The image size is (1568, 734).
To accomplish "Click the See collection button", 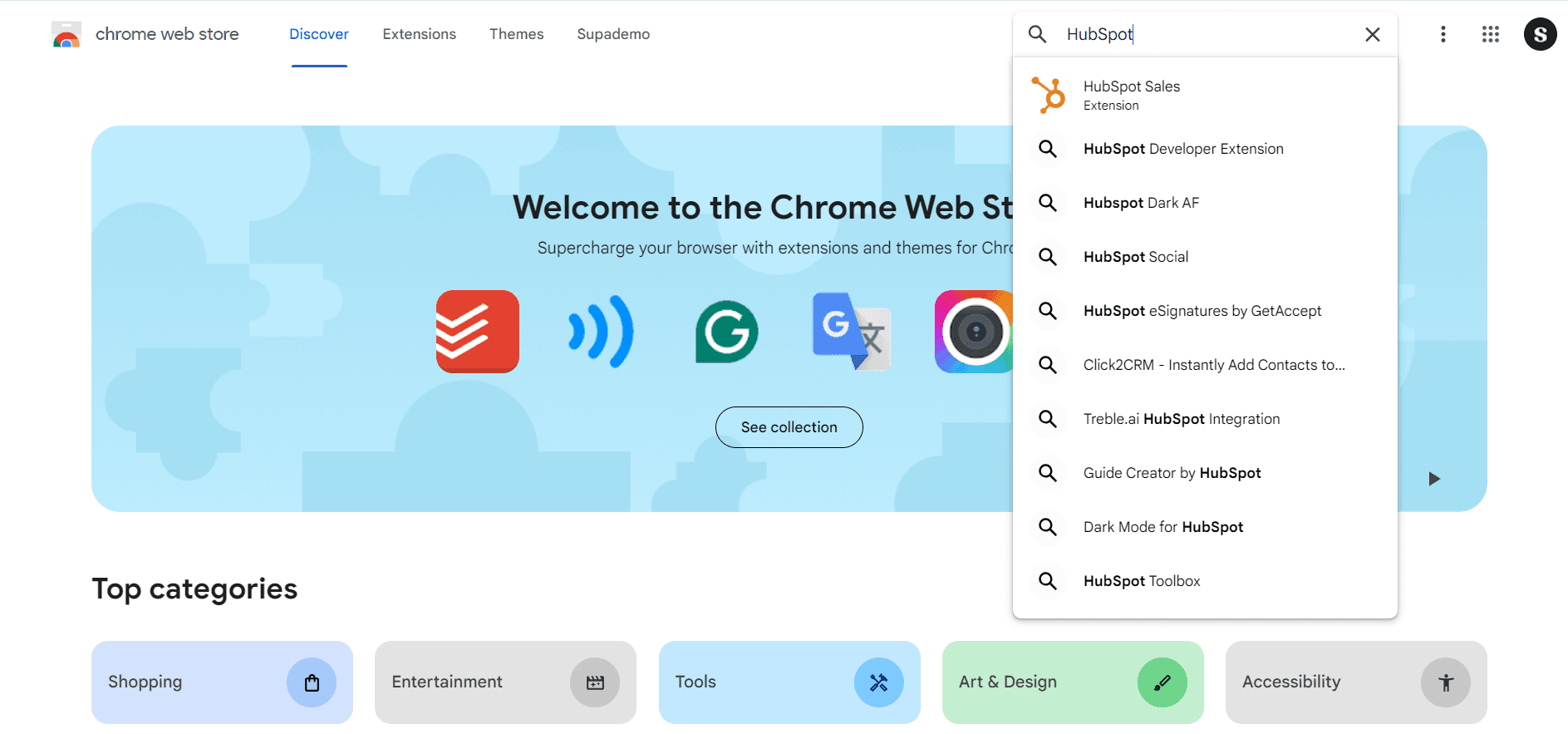I will point(789,427).
